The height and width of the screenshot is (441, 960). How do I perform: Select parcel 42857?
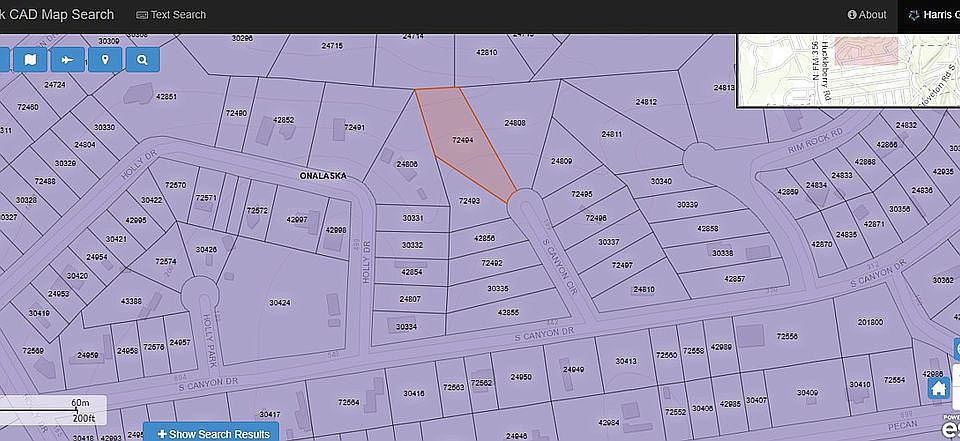click(735, 279)
